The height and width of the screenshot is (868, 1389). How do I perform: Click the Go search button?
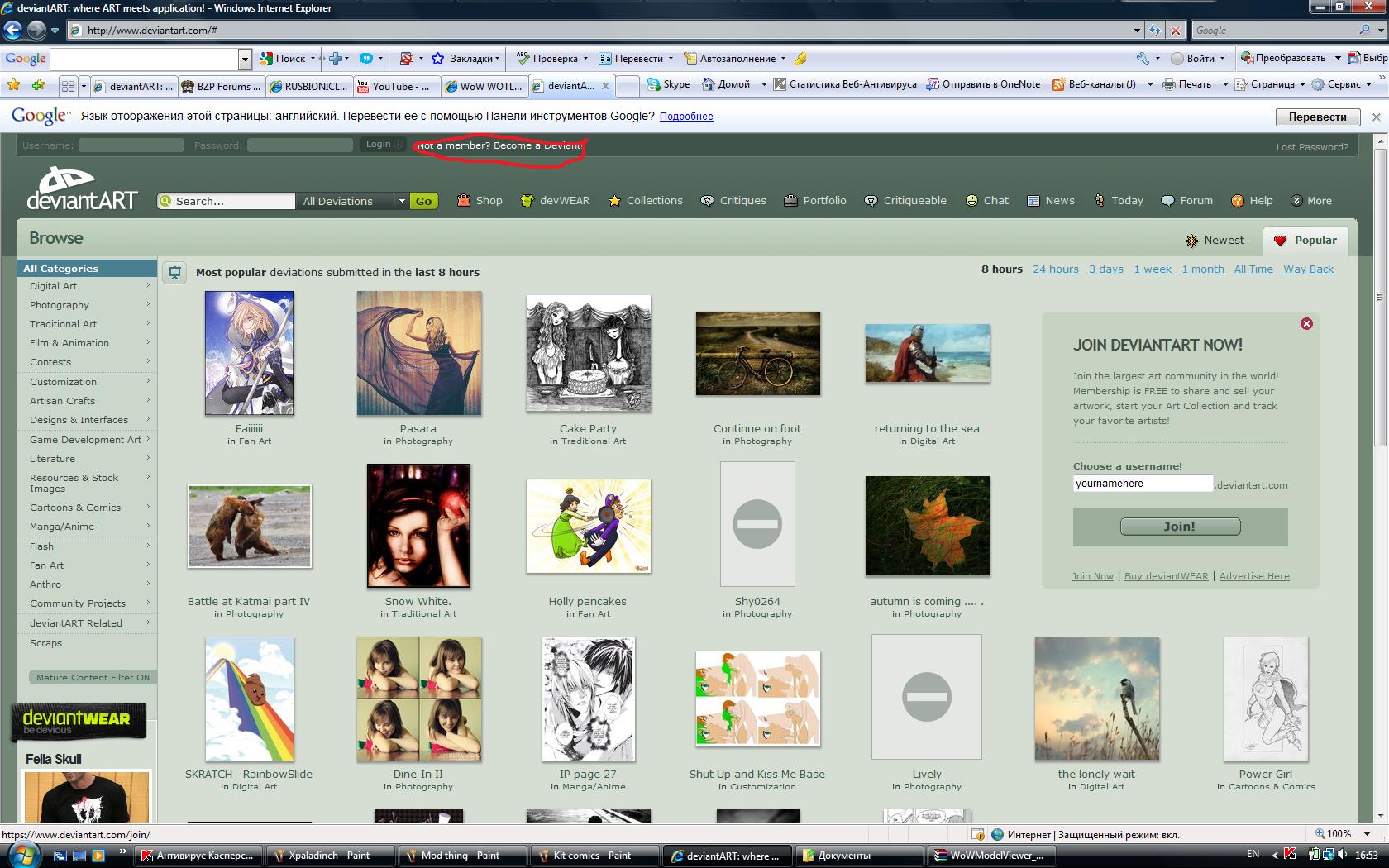coord(423,201)
